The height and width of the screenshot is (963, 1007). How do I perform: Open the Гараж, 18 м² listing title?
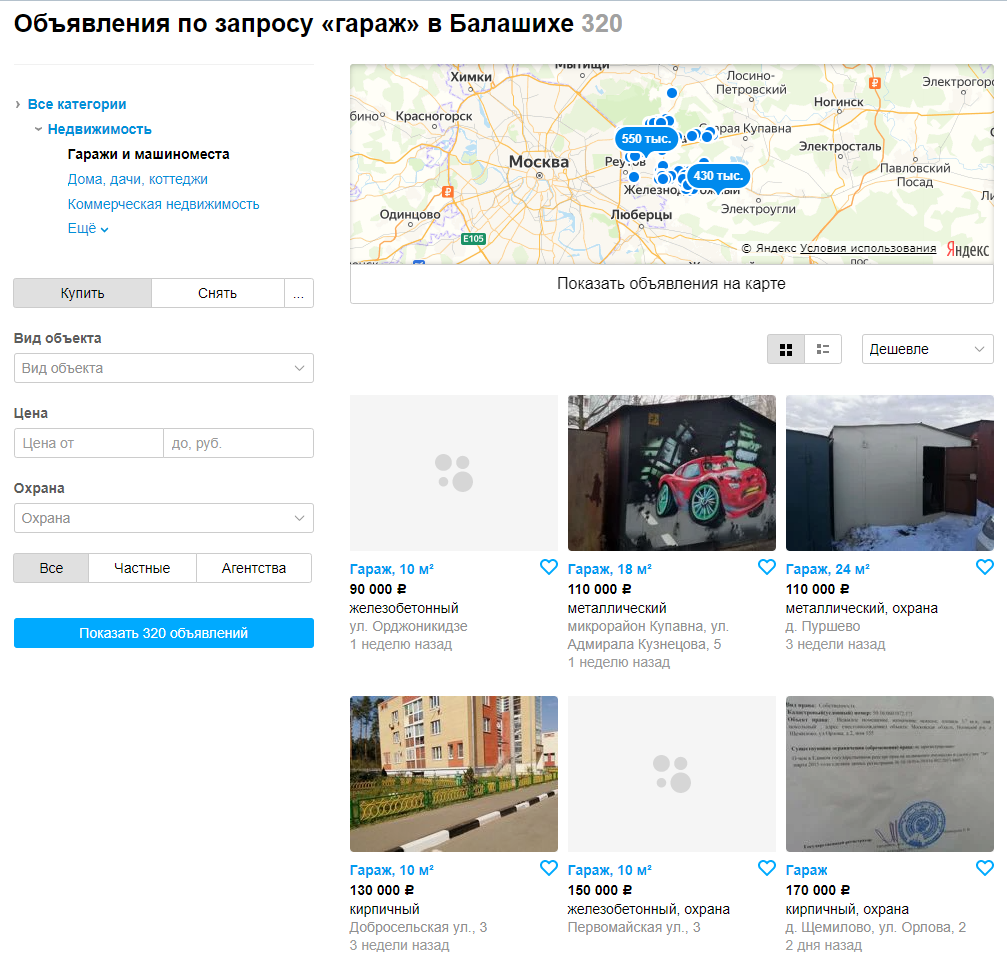[609, 569]
